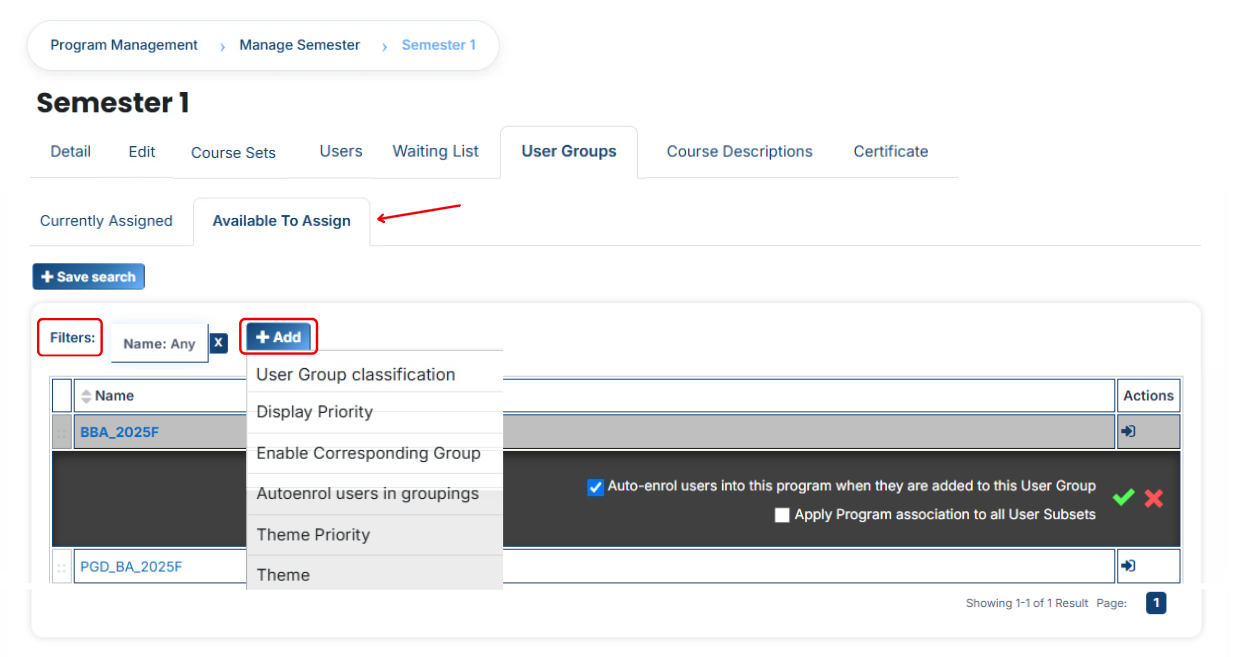Click the Semester 1 page heading
This screenshot has height=657, width=1234.
(x=113, y=103)
